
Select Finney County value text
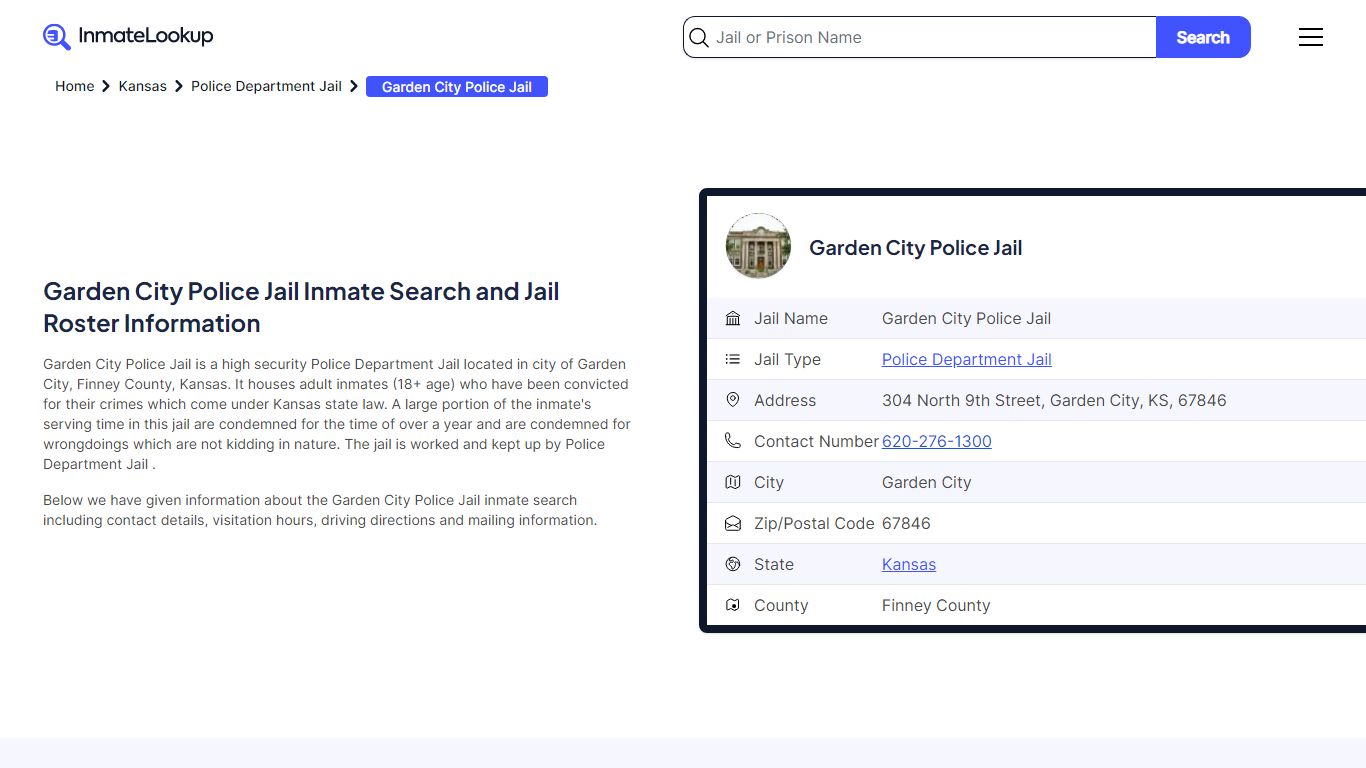click(936, 605)
